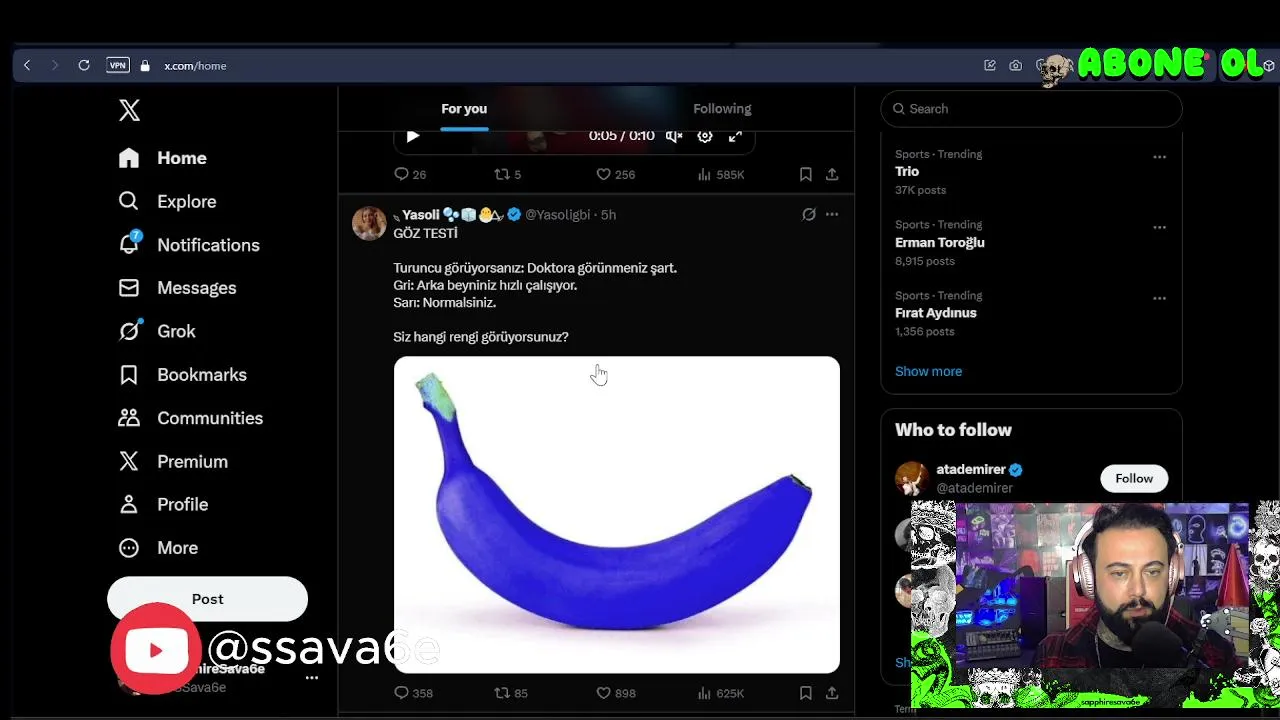Open Explore page
This screenshot has width=1280, height=720.
tap(167, 201)
